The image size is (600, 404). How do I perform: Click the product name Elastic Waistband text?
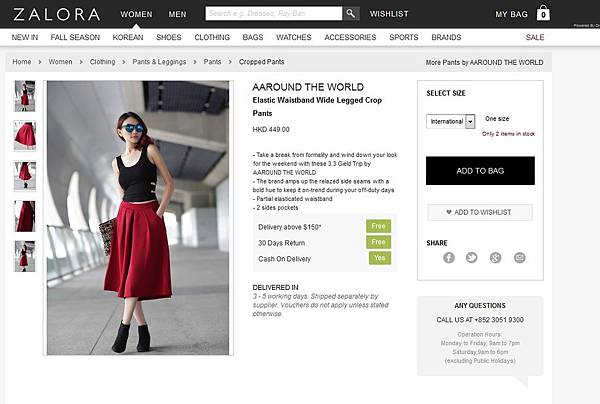[317, 106]
